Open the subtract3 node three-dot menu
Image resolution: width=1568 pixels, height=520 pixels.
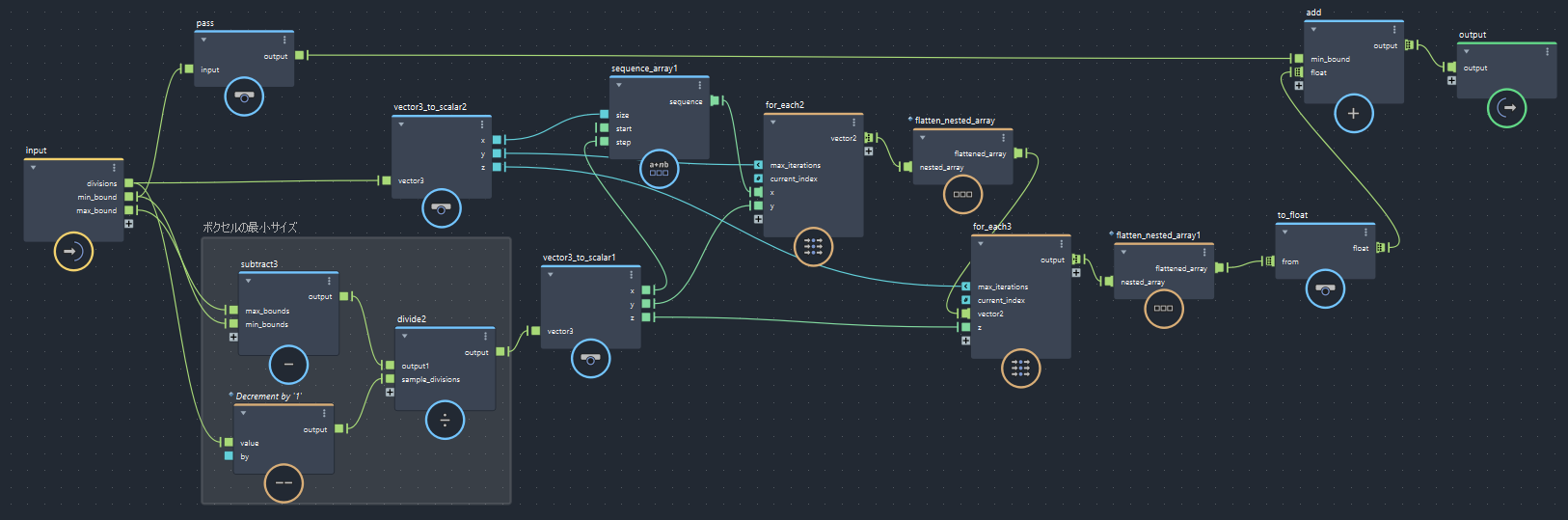coord(329,281)
